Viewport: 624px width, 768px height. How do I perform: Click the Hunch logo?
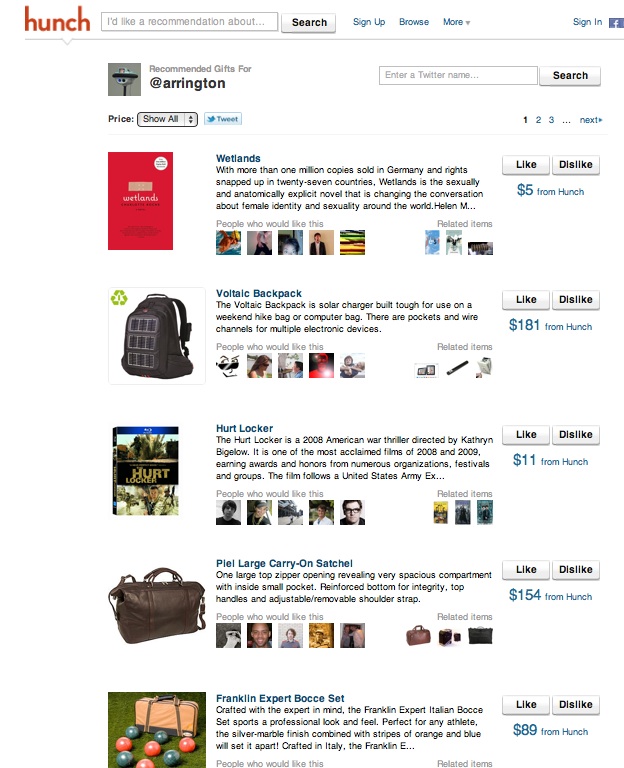(57, 20)
